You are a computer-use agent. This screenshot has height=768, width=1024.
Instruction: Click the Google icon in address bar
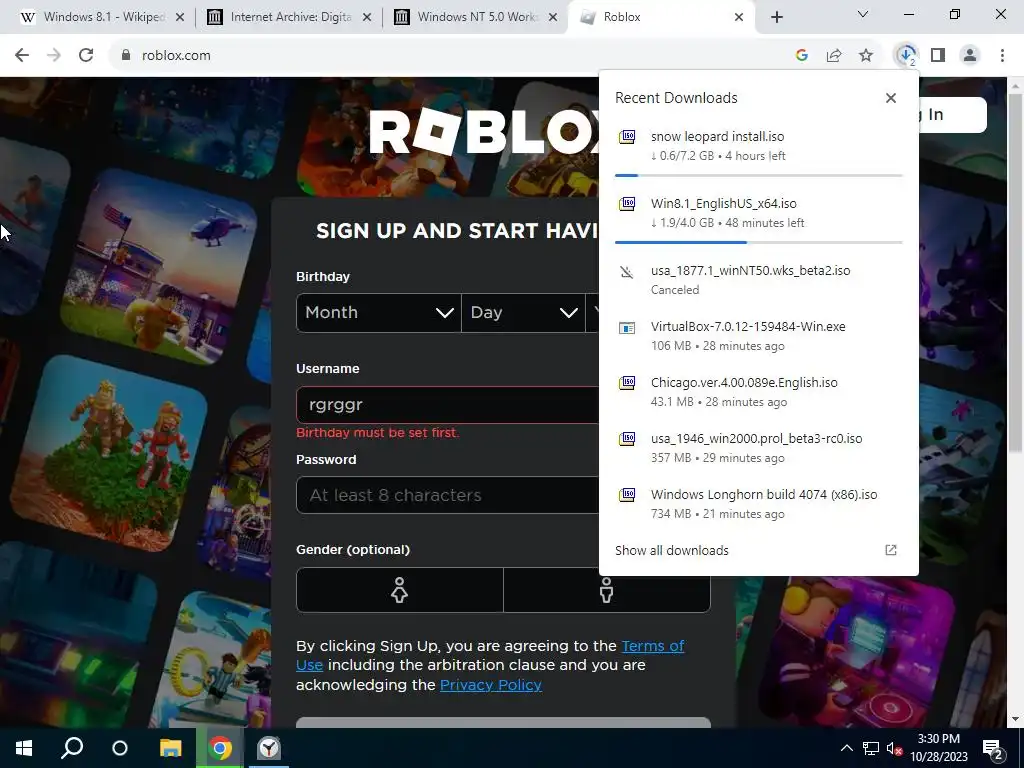(x=802, y=56)
